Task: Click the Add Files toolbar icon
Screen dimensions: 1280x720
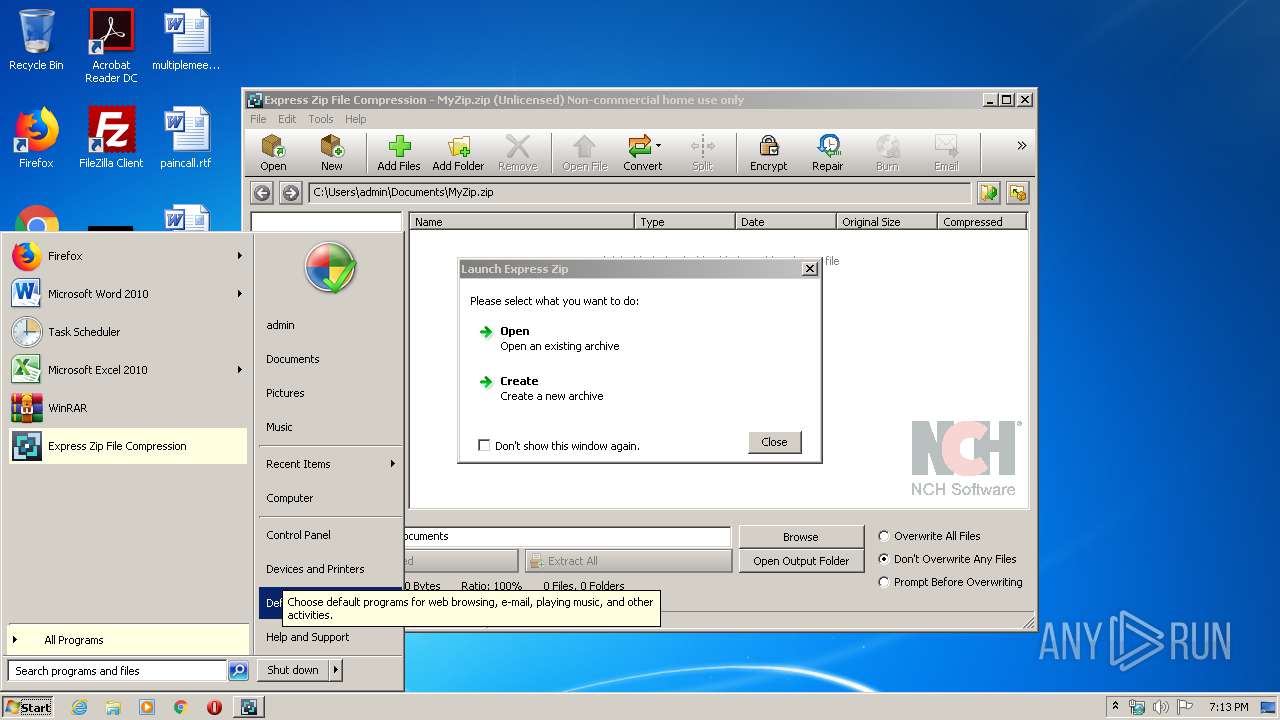Action: pyautogui.click(x=398, y=153)
